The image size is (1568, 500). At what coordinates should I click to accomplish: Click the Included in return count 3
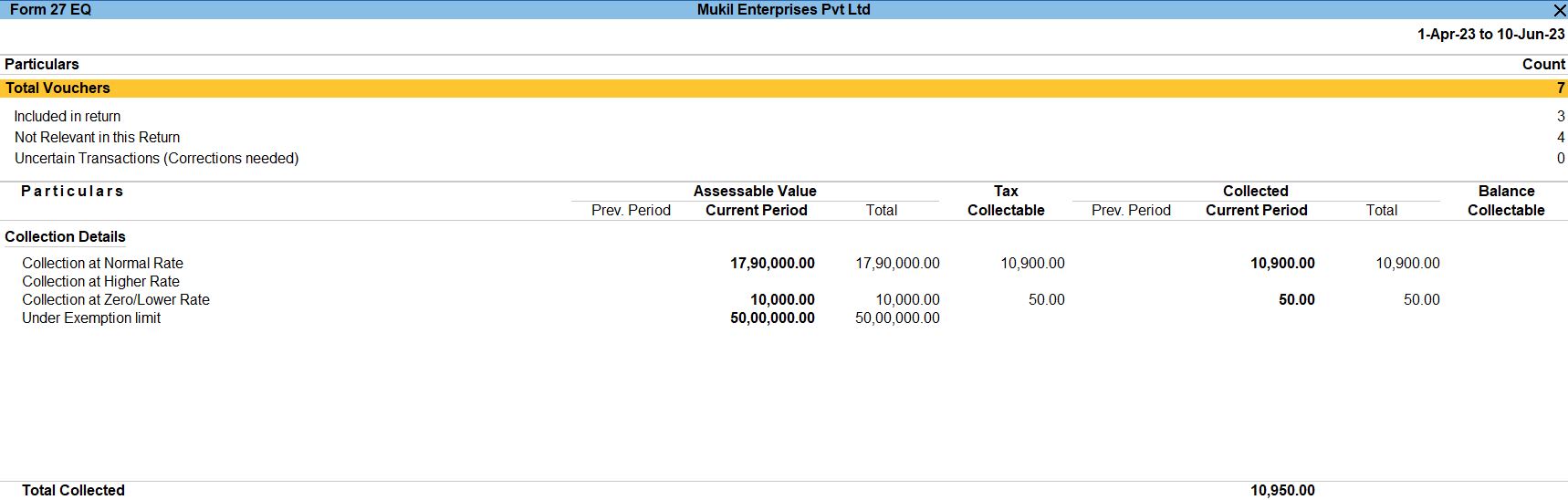tap(1561, 116)
